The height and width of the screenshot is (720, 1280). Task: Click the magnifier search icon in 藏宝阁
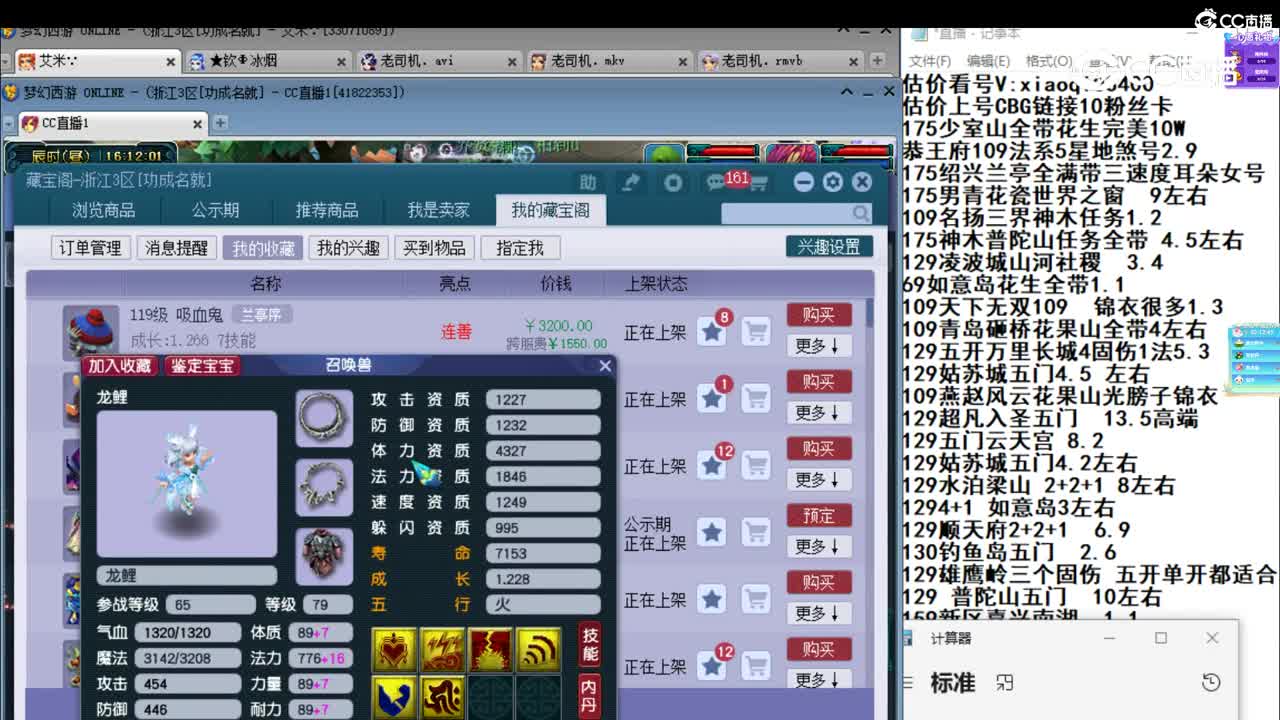coord(860,213)
